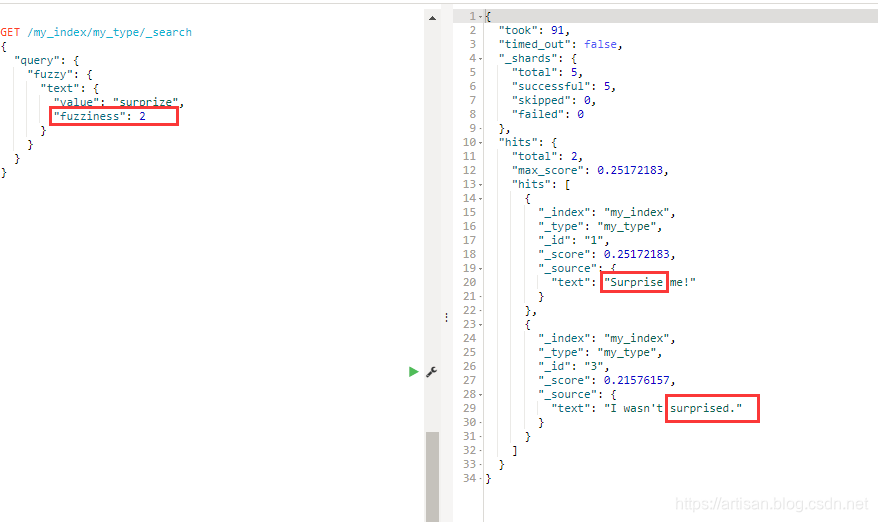Click line number 12 in the response gutter
This screenshot has height=522, width=878.
[x=469, y=170]
